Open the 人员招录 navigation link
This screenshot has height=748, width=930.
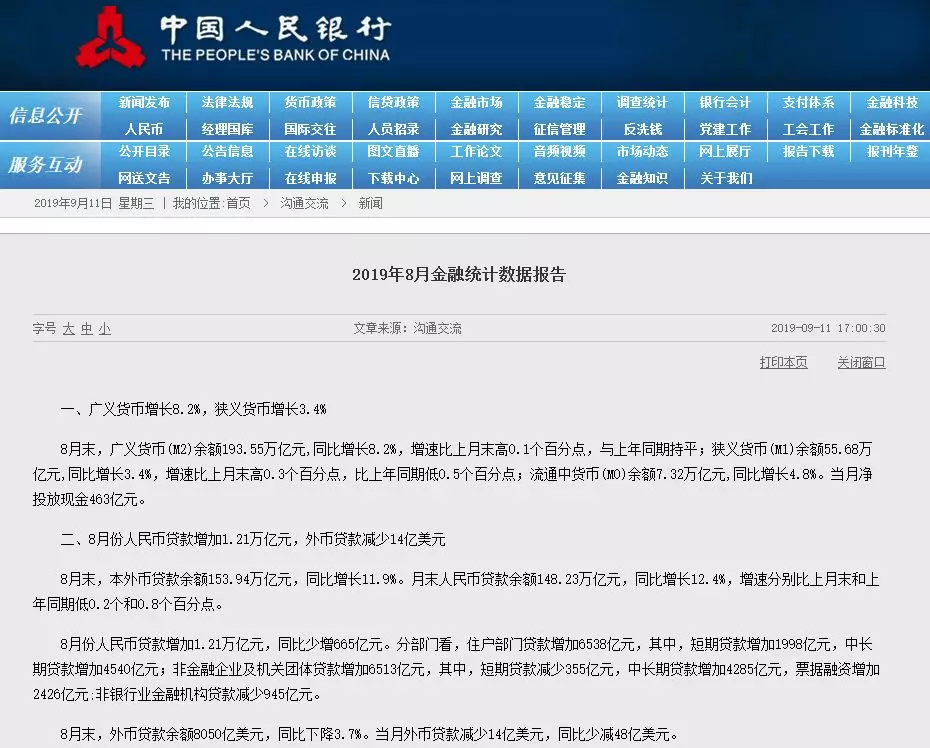coord(393,129)
